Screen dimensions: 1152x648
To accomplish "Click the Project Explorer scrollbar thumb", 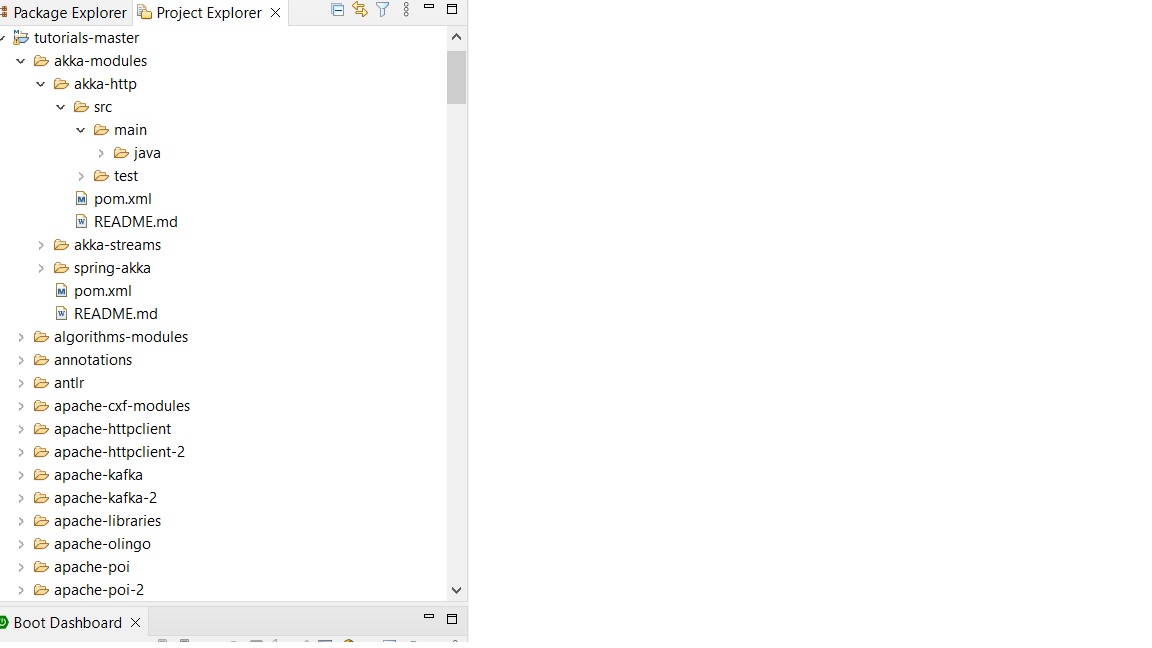I will [456, 77].
